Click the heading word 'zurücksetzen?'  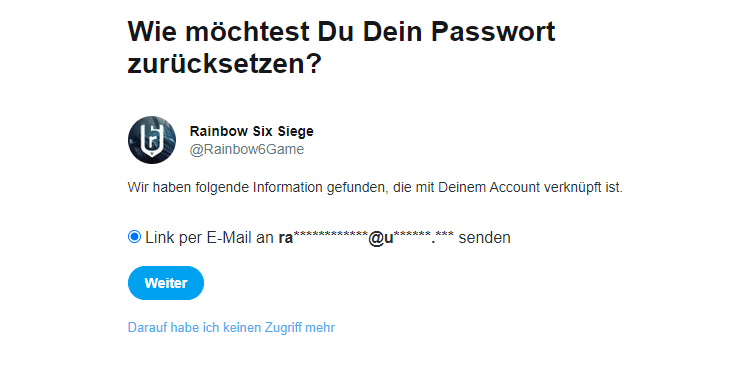224,63
